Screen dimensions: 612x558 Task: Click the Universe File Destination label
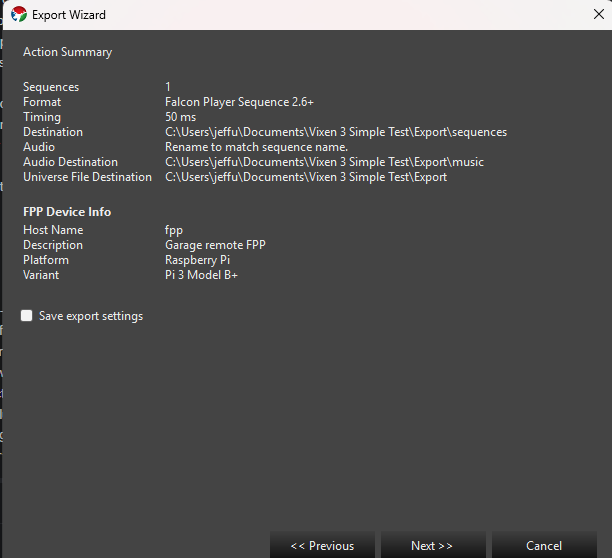click(x=87, y=177)
